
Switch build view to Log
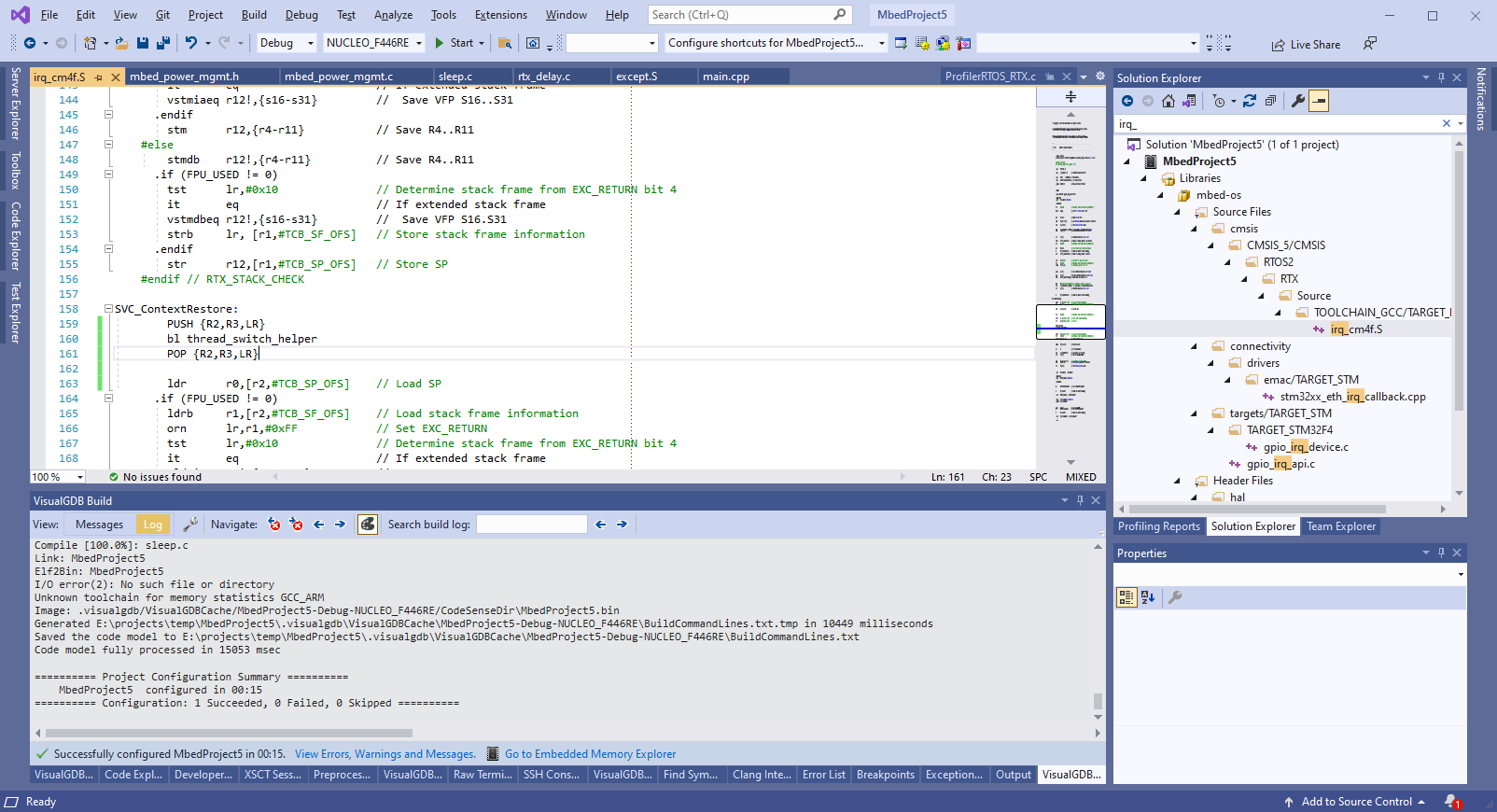click(x=153, y=525)
